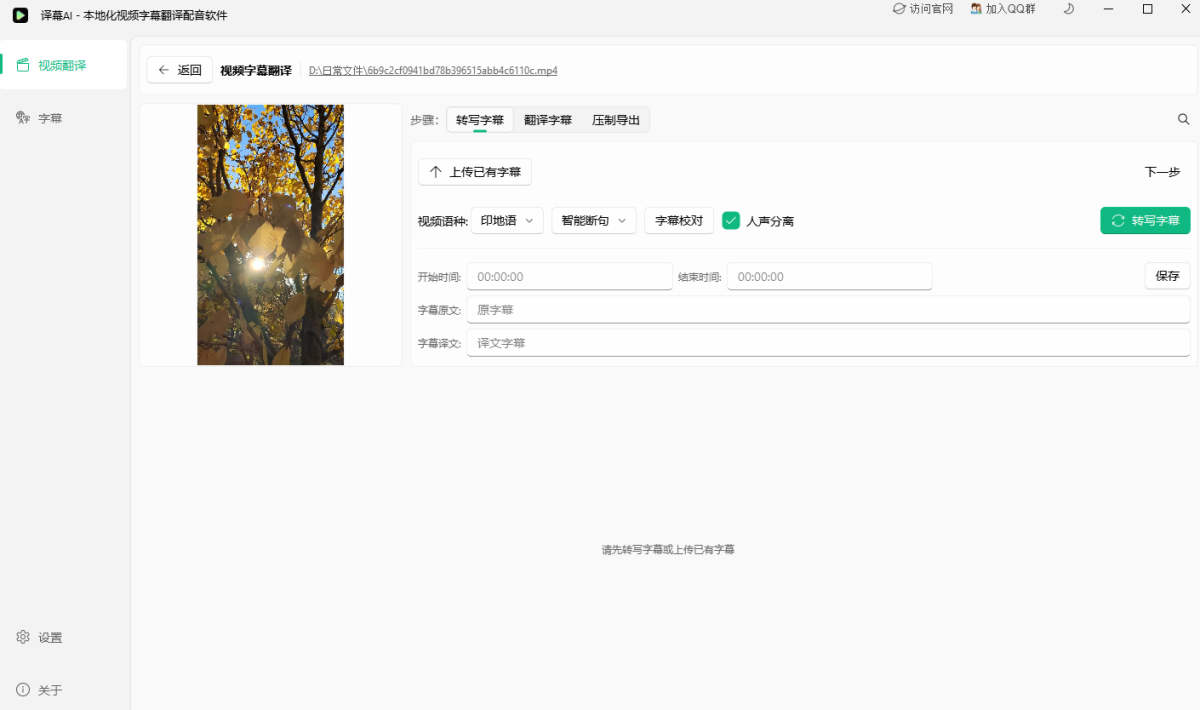
Task: Click the 译幕AI app logo
Action: (20, 15)
